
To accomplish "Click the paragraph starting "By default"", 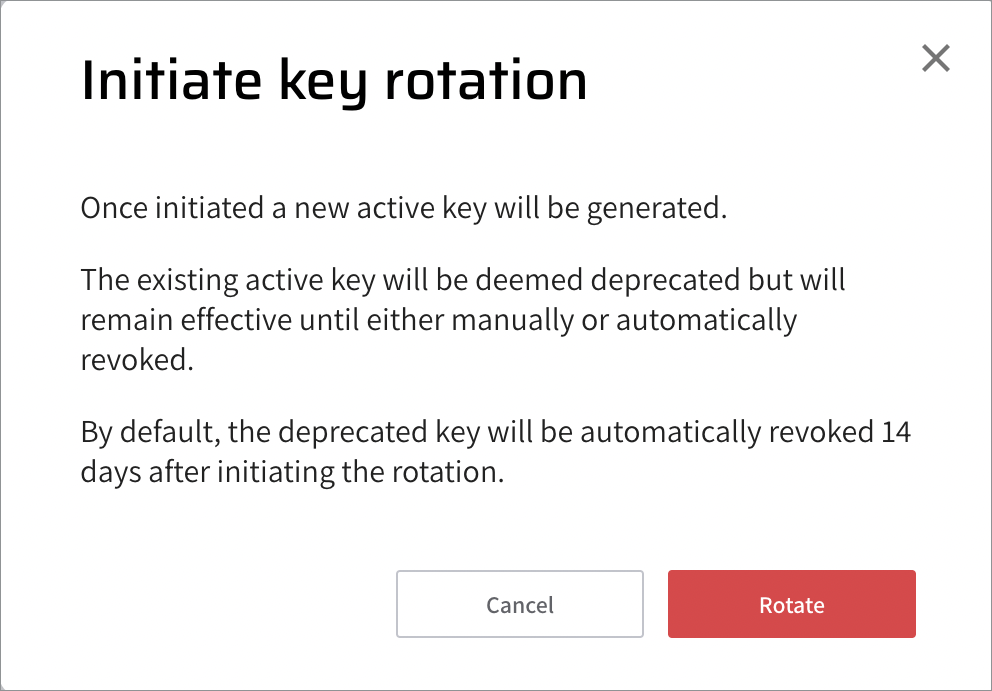I will (495, 452).
